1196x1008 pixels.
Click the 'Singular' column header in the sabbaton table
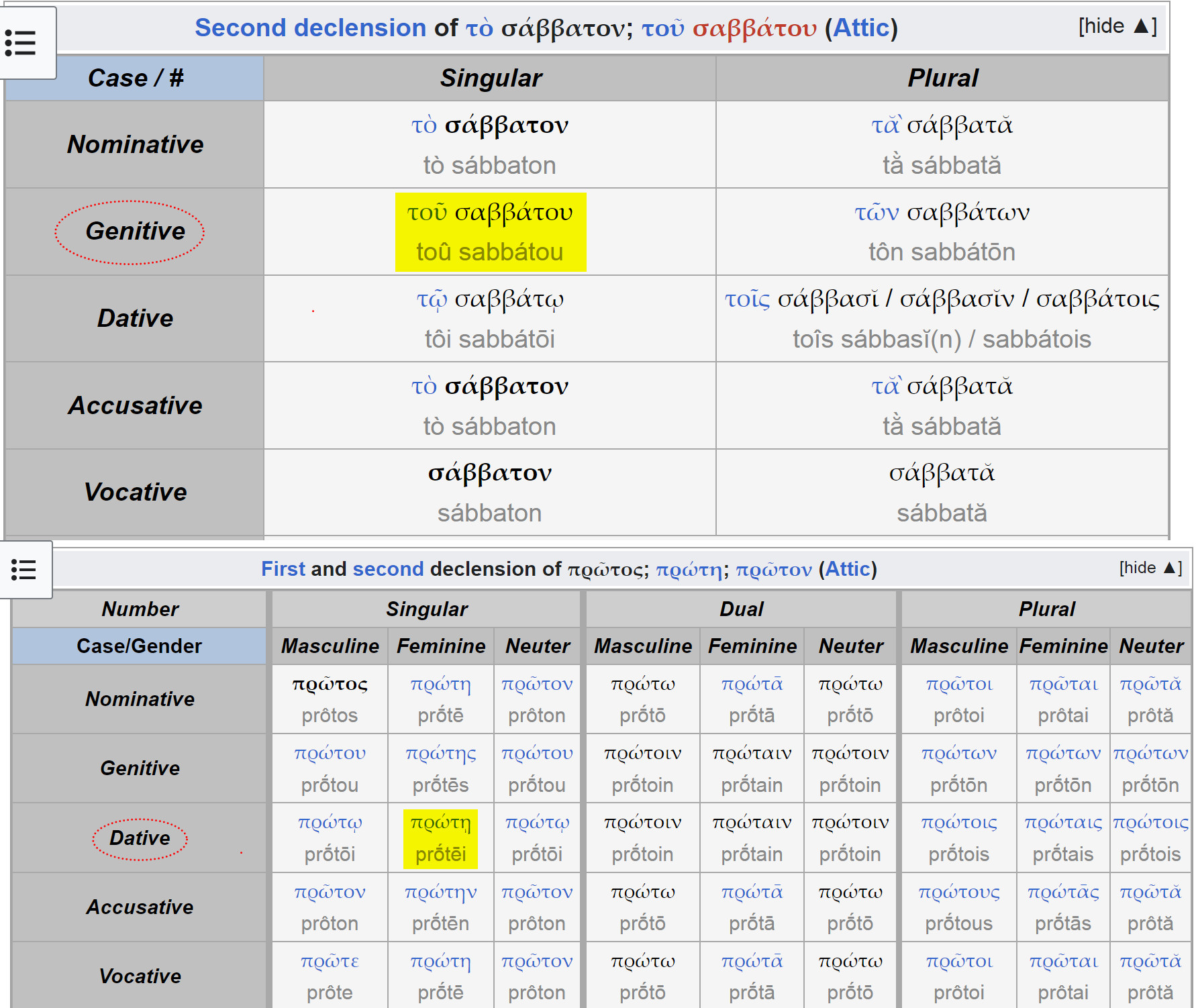pos(490,78)
